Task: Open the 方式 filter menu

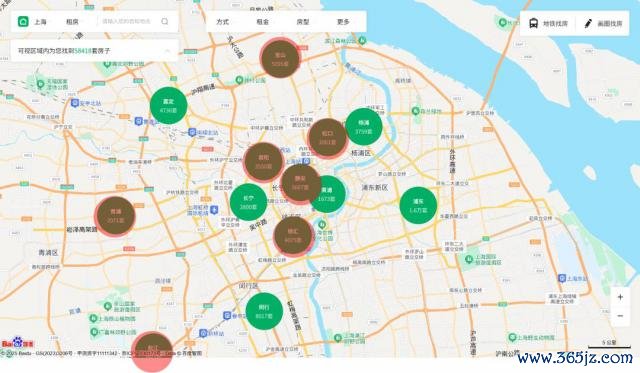Action: (222, 22)
